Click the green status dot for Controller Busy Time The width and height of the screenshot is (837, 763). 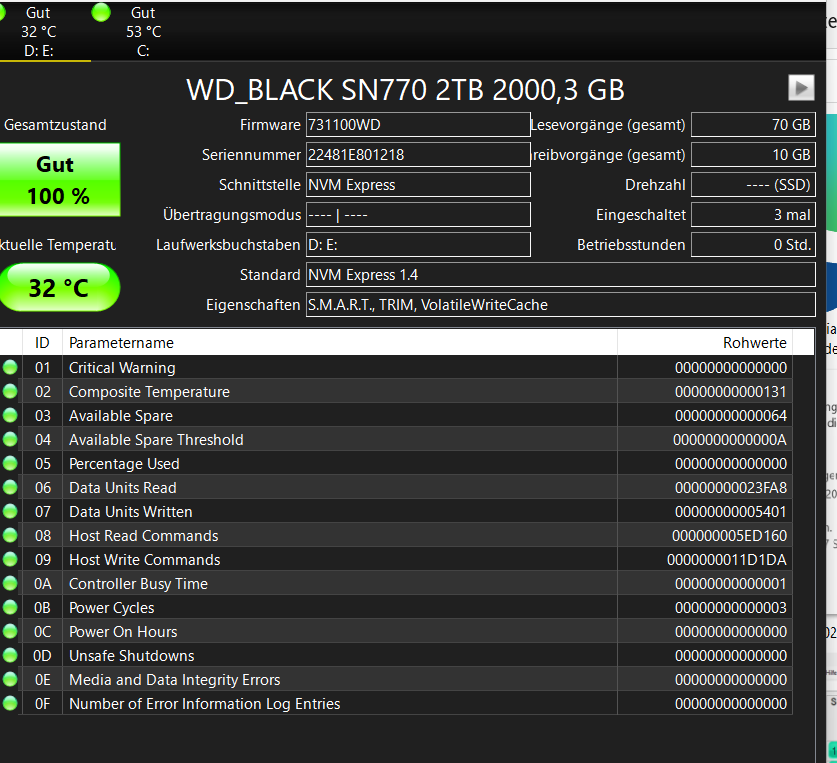point(10,584)
